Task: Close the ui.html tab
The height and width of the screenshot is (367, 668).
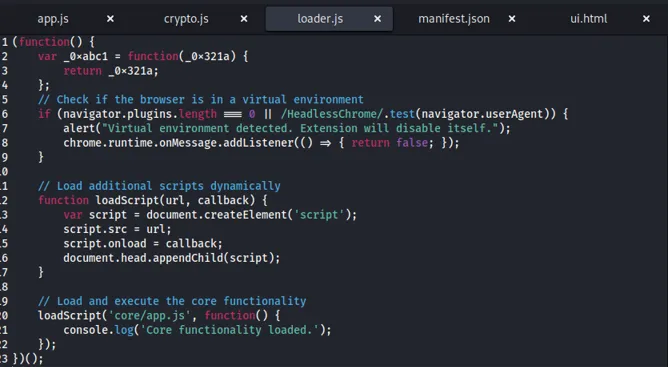Action: click(x=646, y=19)
